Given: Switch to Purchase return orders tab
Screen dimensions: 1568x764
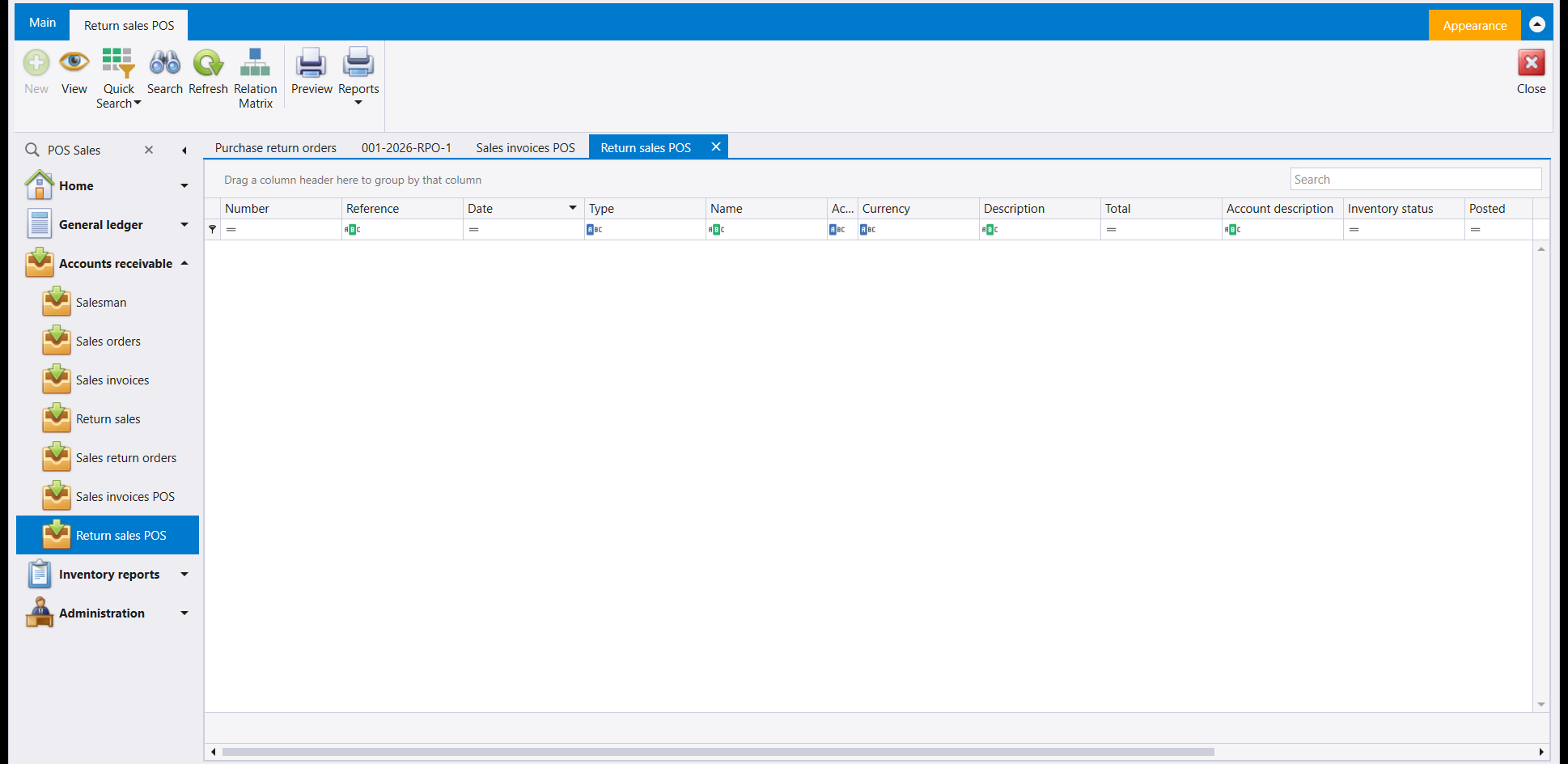Looking at the screenshot, I should 276,147.
